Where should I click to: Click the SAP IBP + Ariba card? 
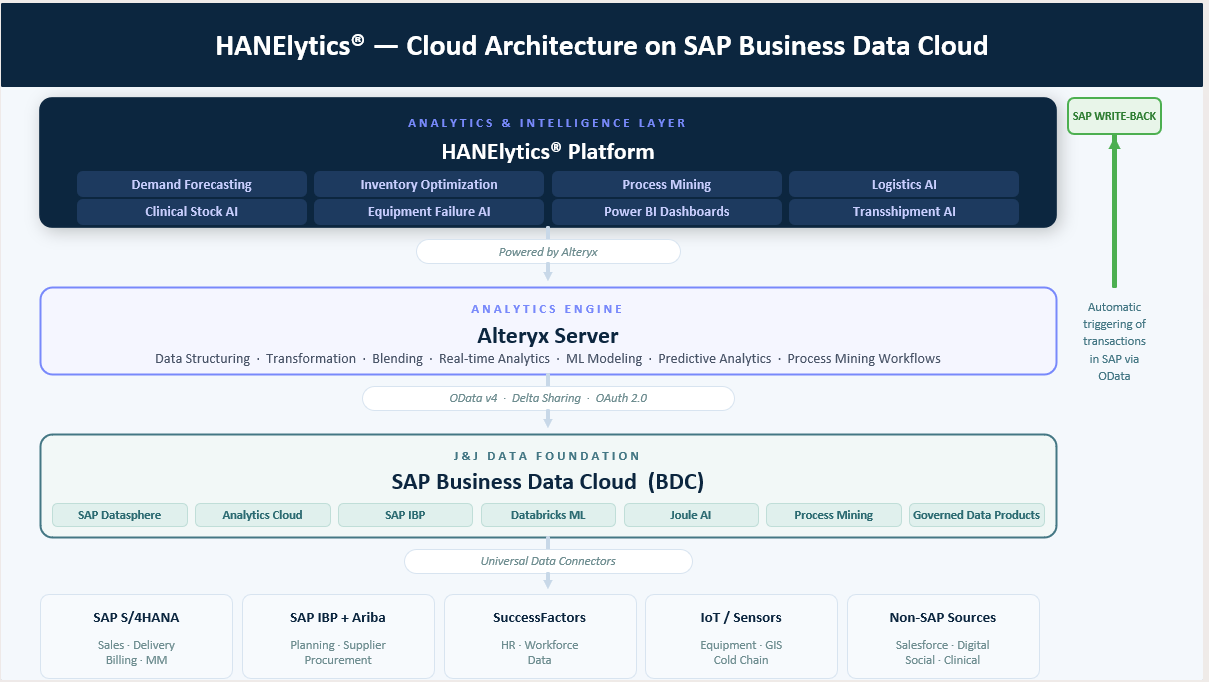click(x=338, y=637)
